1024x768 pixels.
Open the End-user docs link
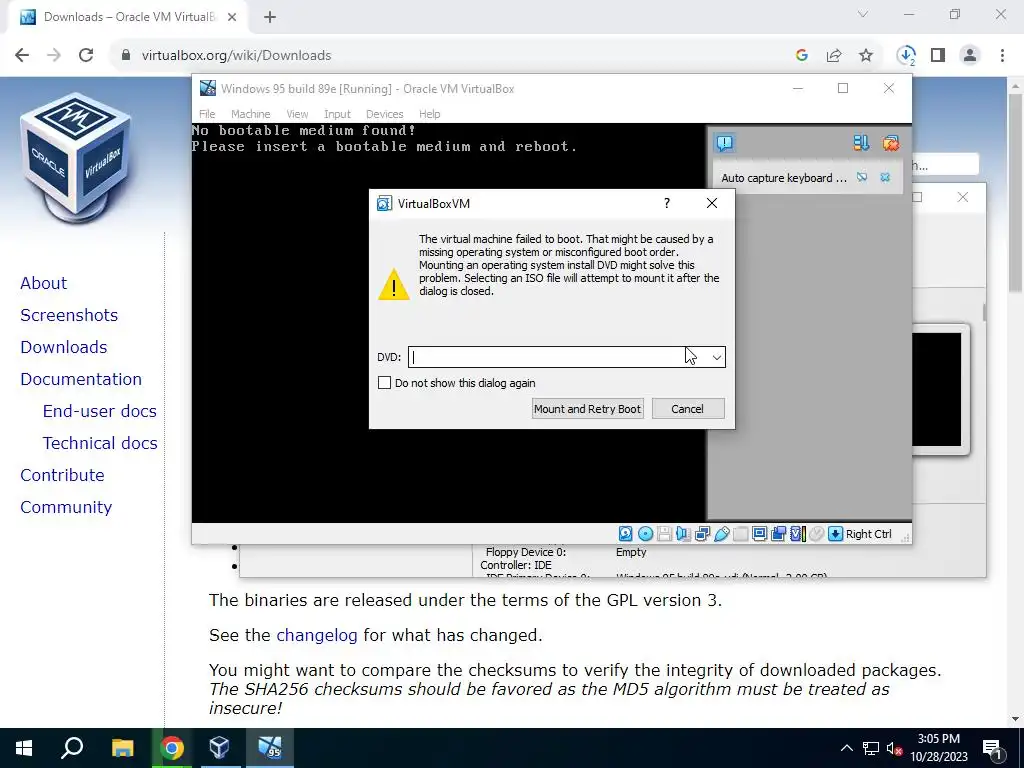click(x=100, y=411)
